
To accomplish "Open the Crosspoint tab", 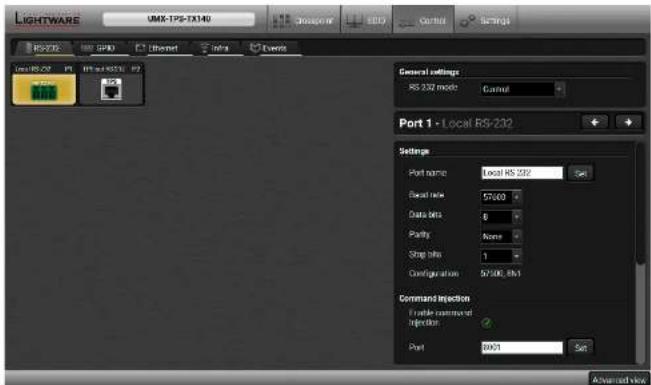I will (x=304, y=20).
